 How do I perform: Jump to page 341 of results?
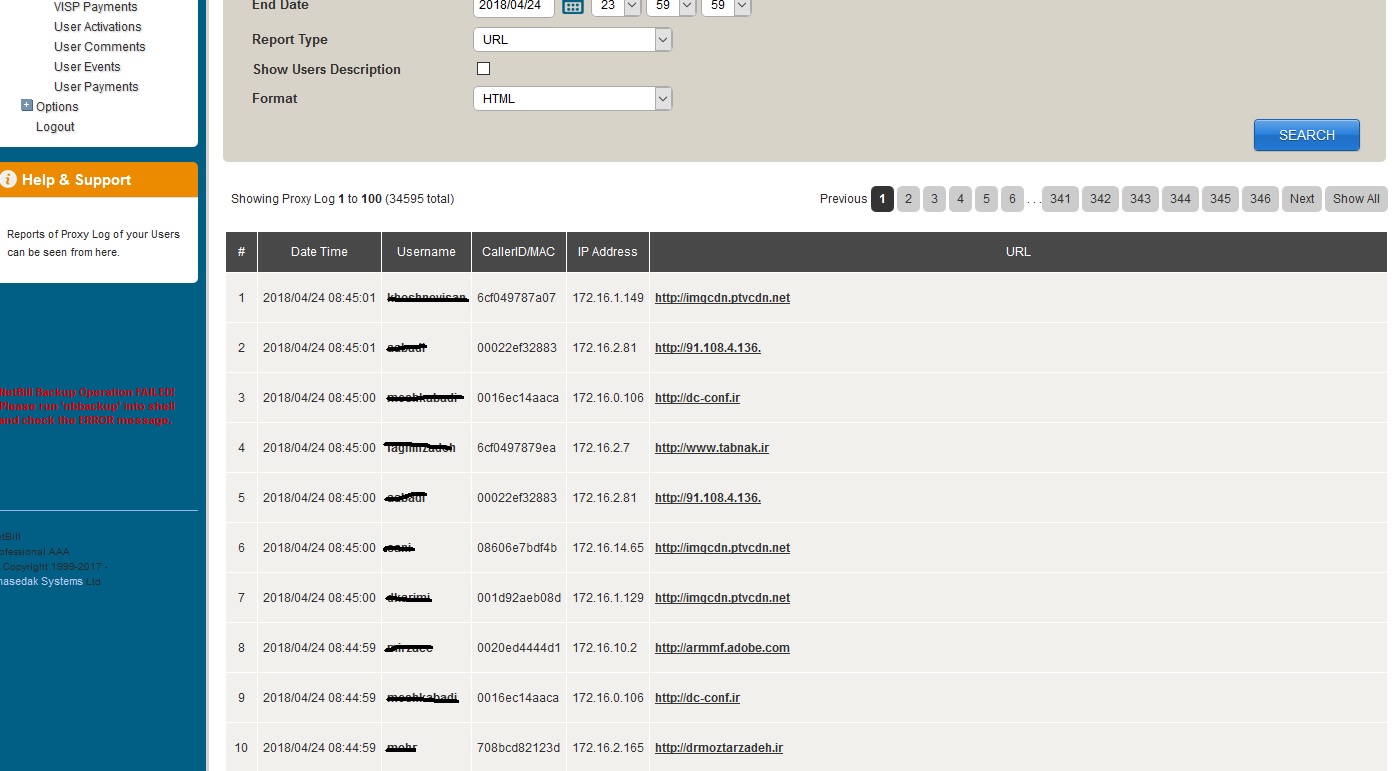click(1060, 199)
